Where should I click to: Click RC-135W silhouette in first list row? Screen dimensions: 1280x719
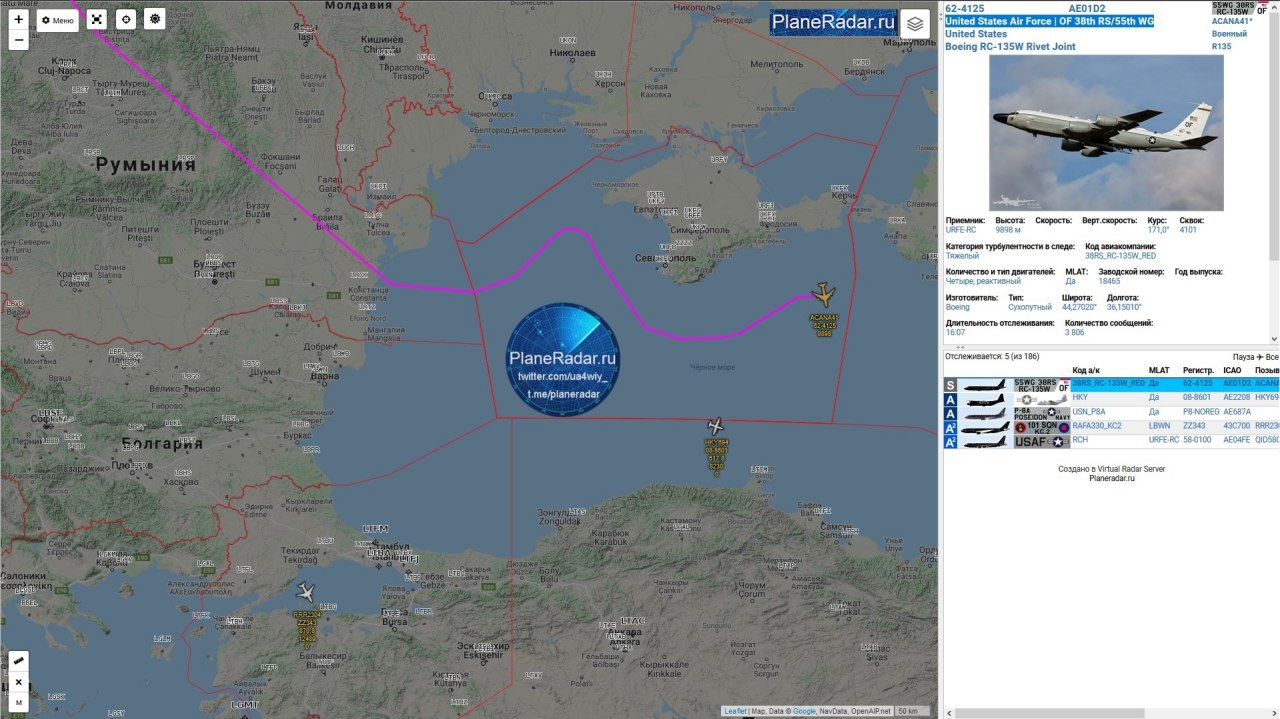[985, 385]
